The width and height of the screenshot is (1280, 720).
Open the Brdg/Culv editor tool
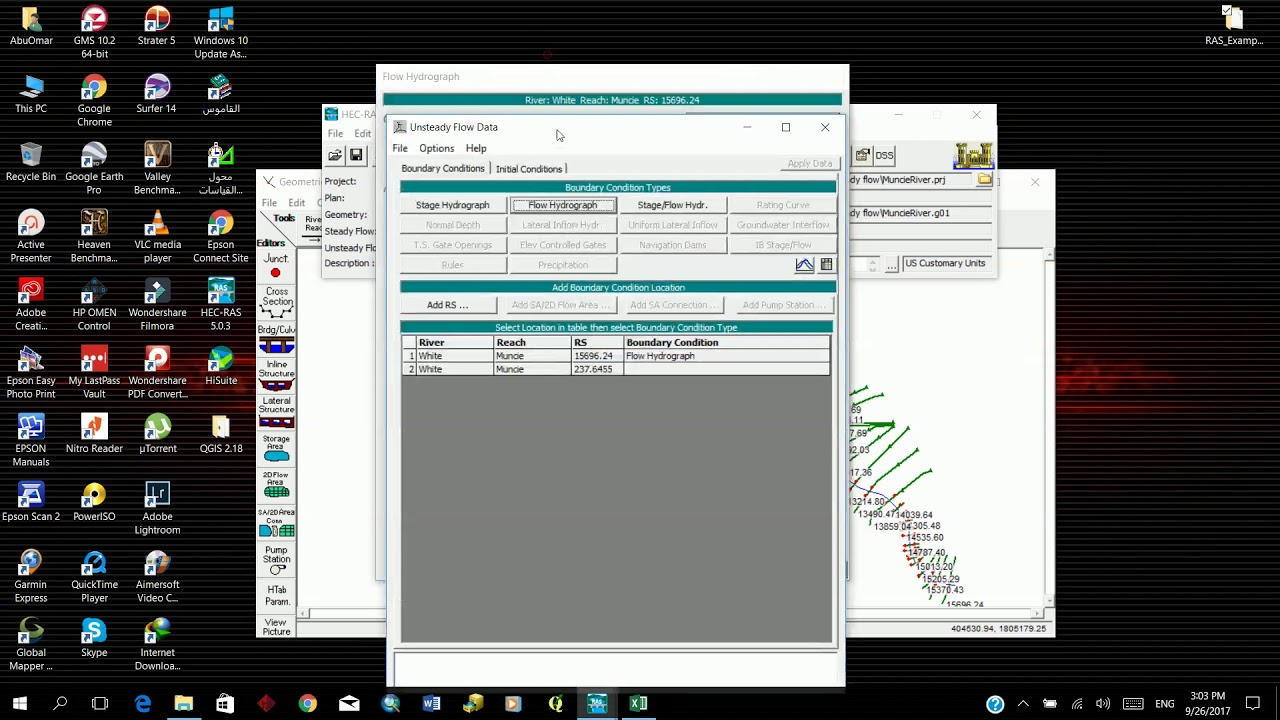tap(276, 340)
